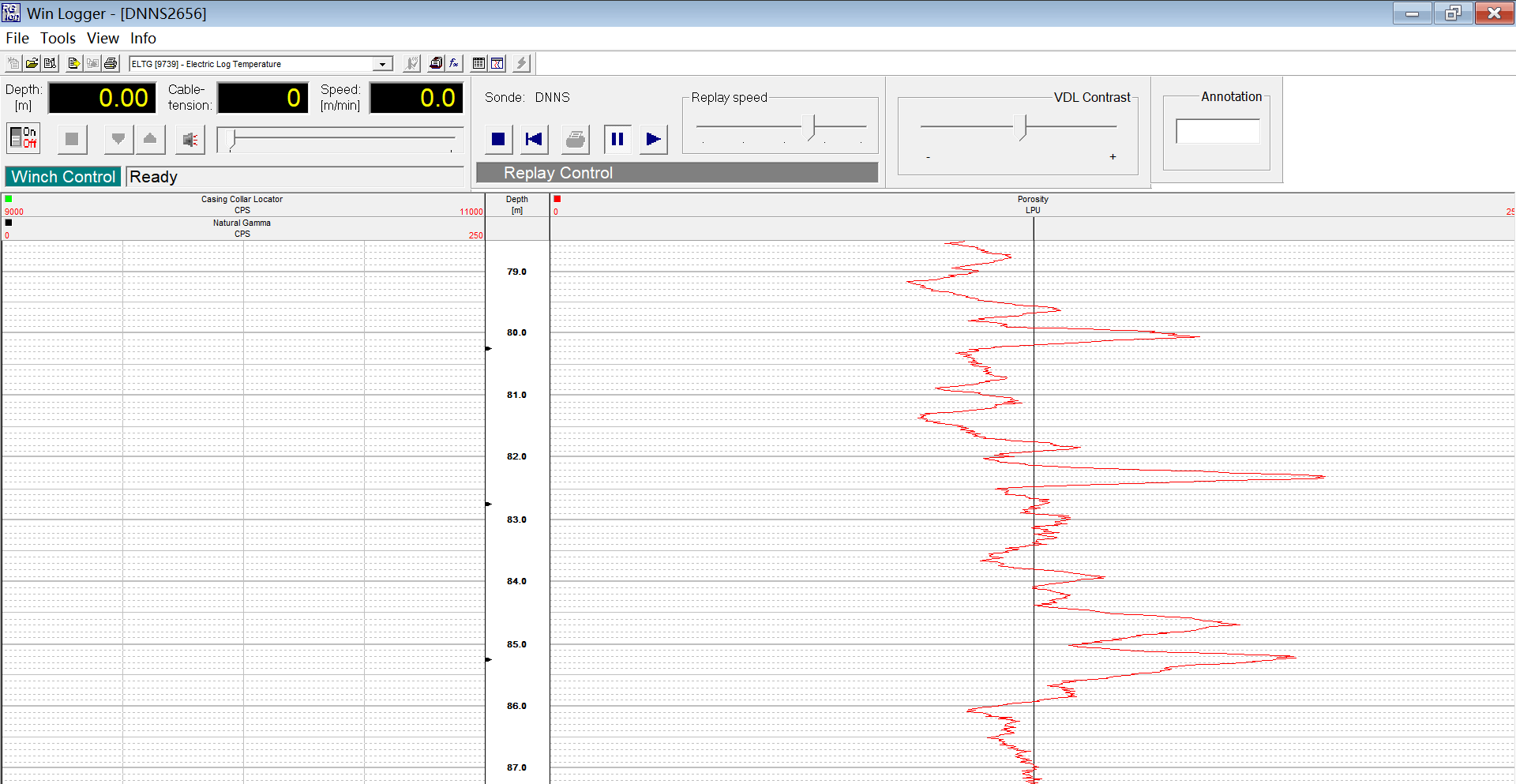Open the fx formula function tool

click(x=454, y=63)
